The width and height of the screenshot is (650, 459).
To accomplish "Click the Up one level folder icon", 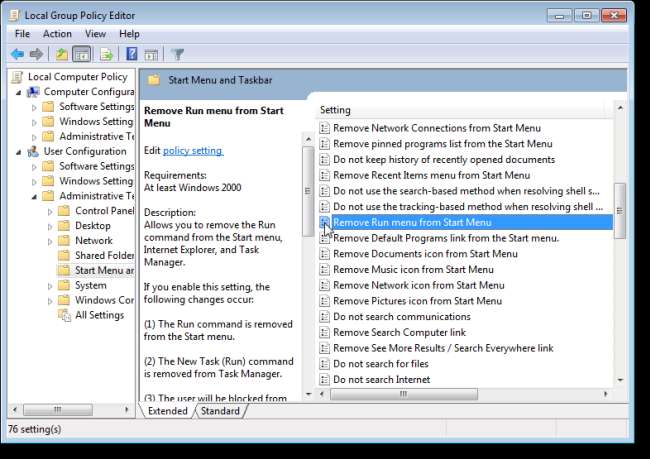I will click(x=61, y=54).
